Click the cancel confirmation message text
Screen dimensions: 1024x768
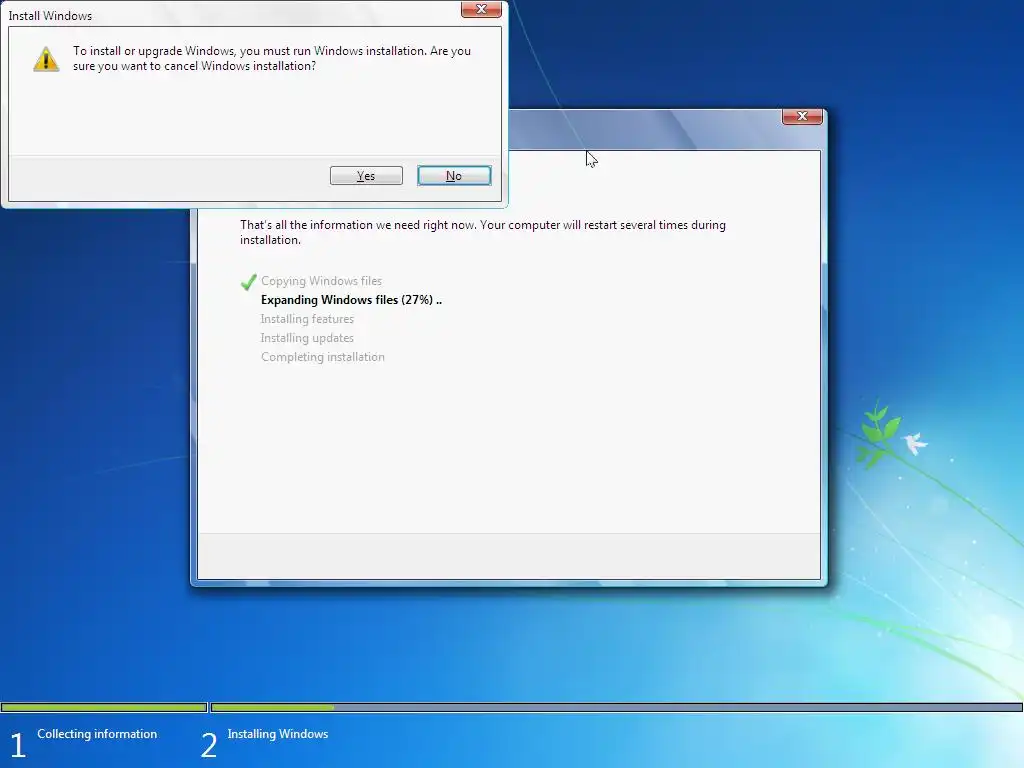point(272,58)
